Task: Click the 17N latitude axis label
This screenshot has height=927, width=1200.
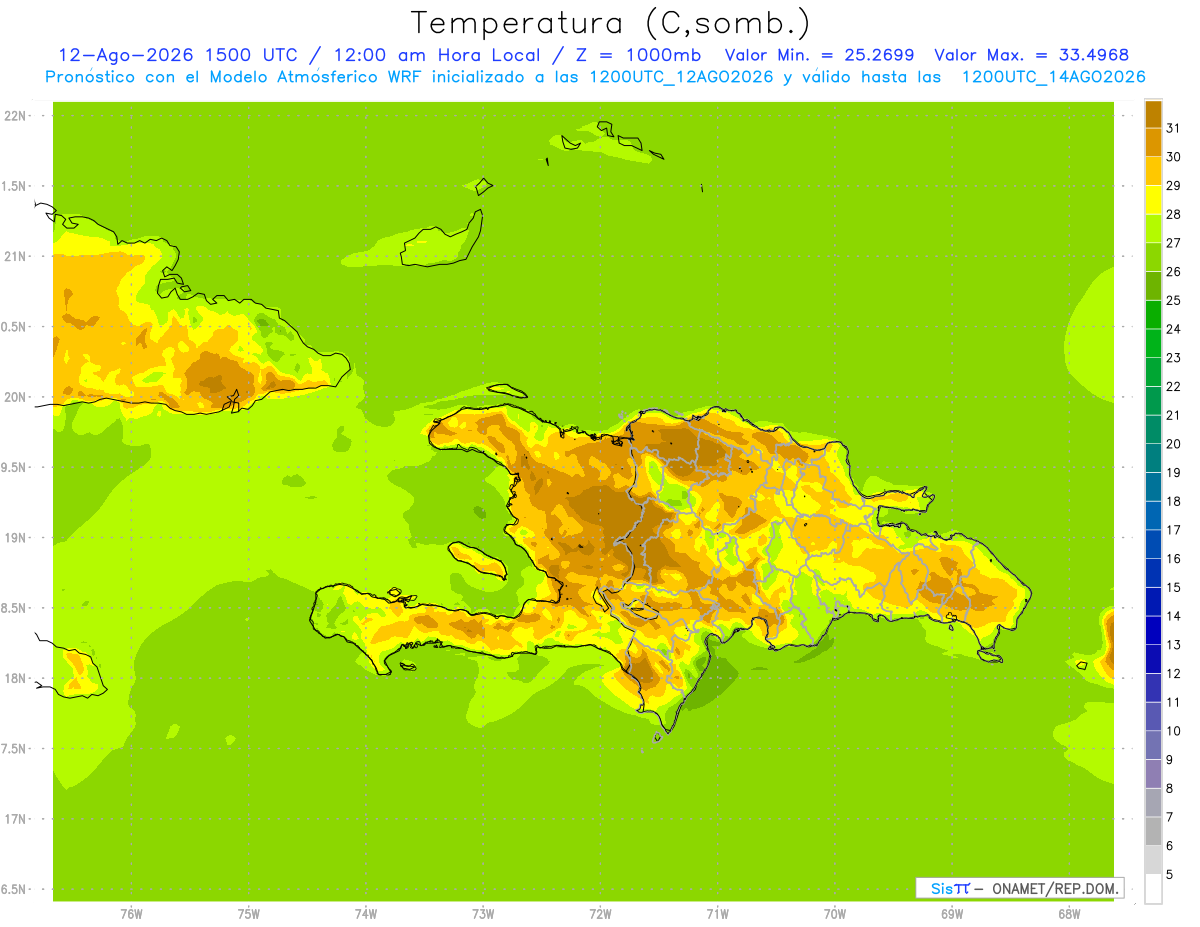Action: pos(15,819)
